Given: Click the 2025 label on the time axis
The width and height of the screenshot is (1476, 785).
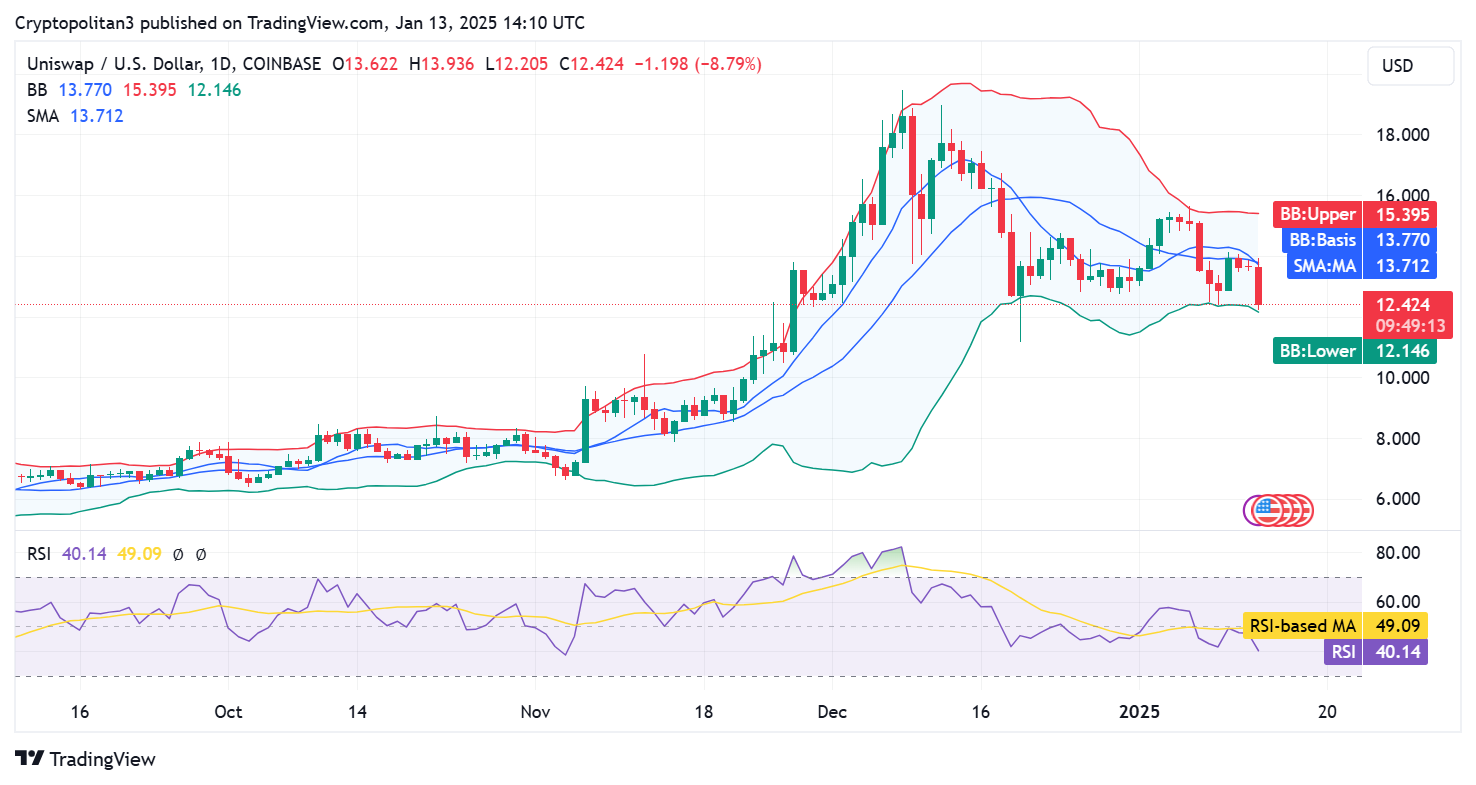Looking at the screenshot, I should click(x=1138, y=712).
